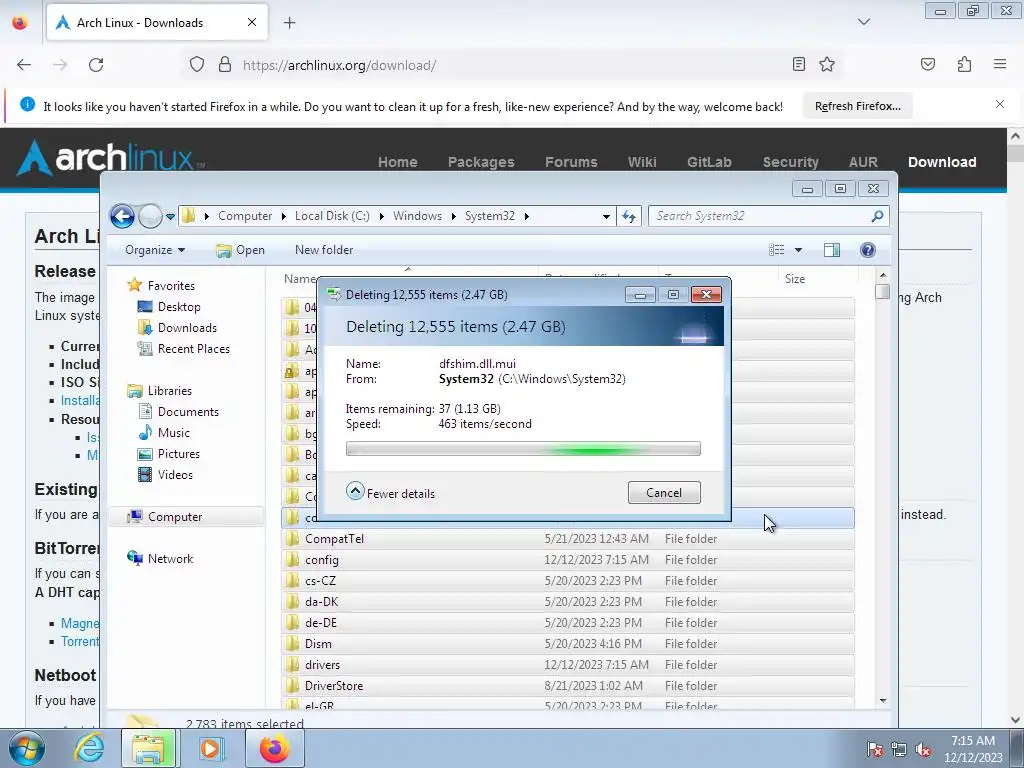Click Computer in the address breadcrumb

tap(245, 216)
